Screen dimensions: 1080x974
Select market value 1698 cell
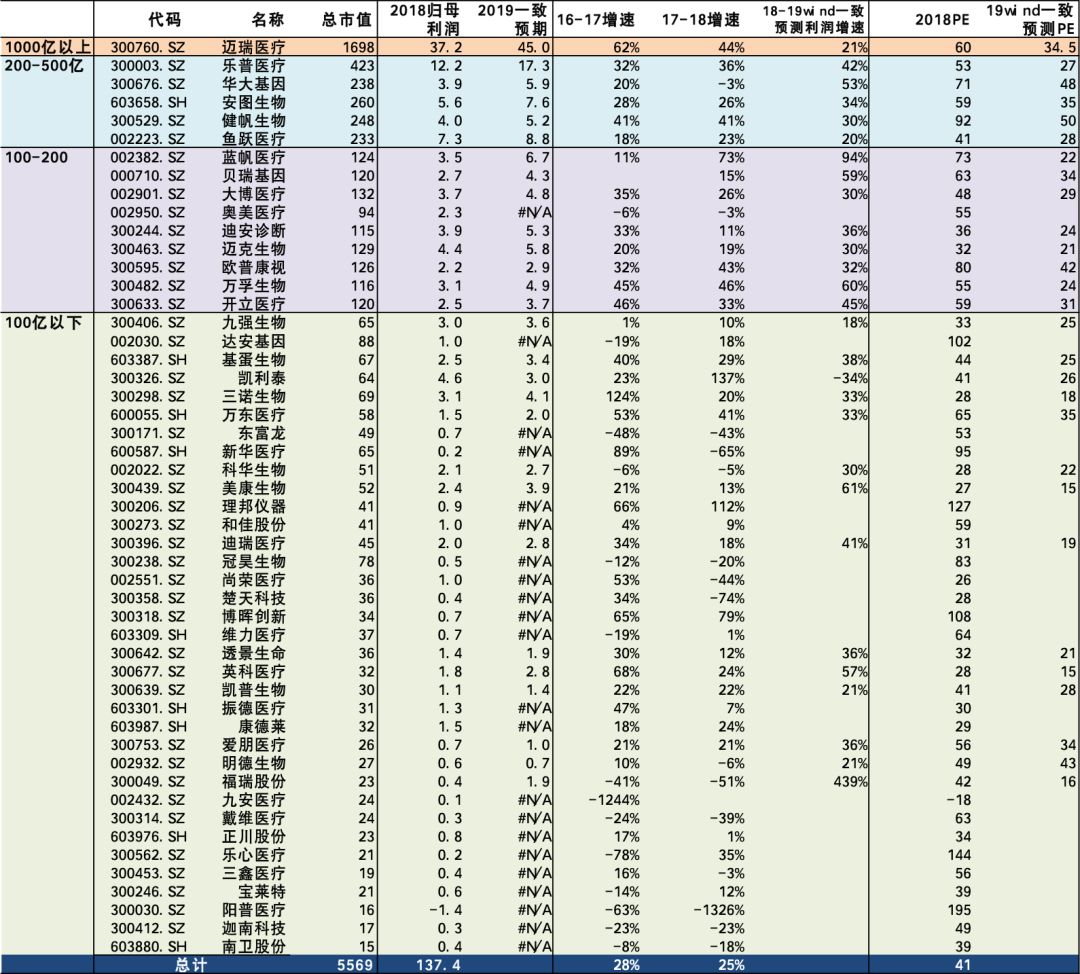coord(357,47)
